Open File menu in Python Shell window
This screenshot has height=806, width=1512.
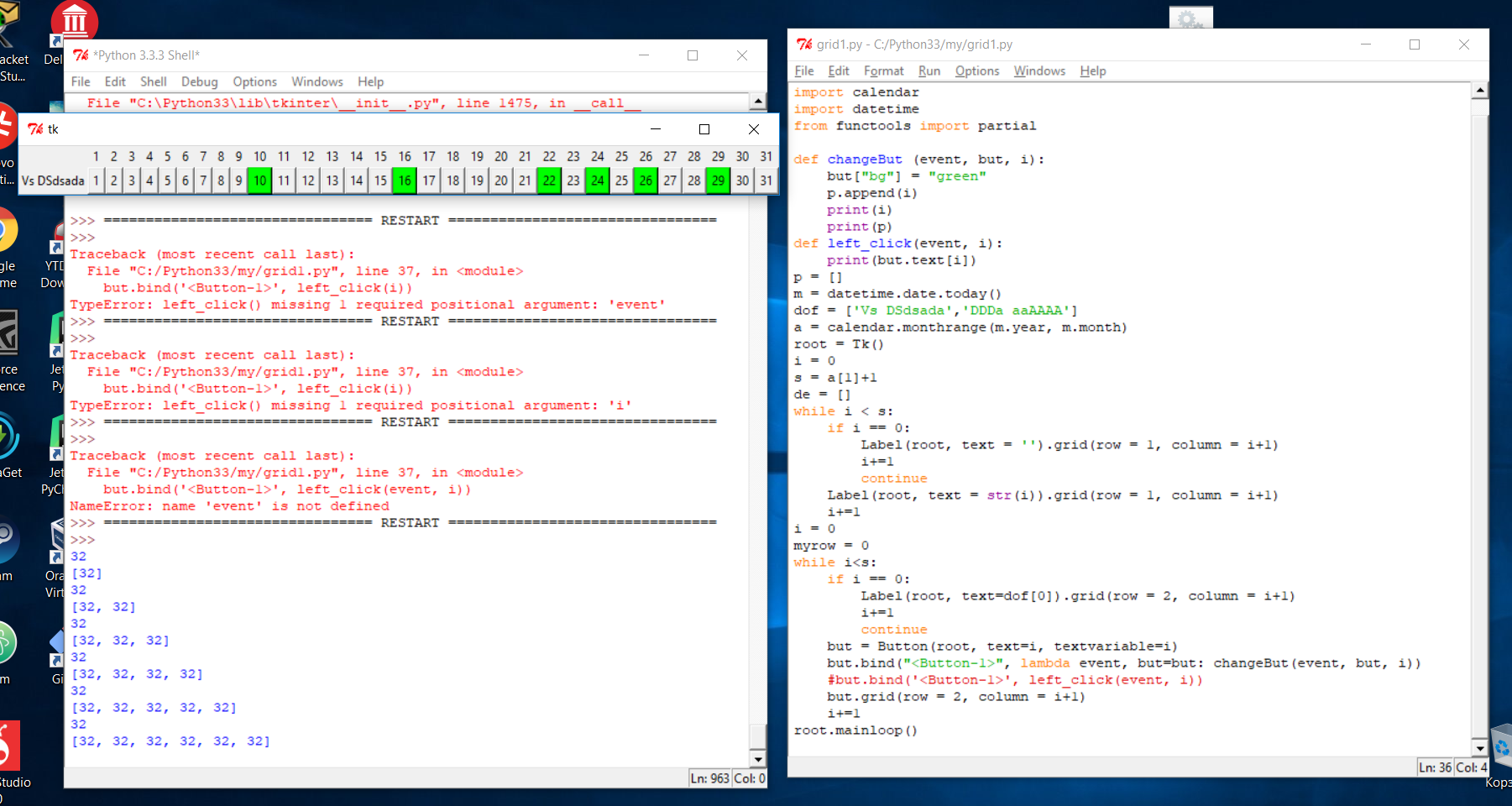81,81
